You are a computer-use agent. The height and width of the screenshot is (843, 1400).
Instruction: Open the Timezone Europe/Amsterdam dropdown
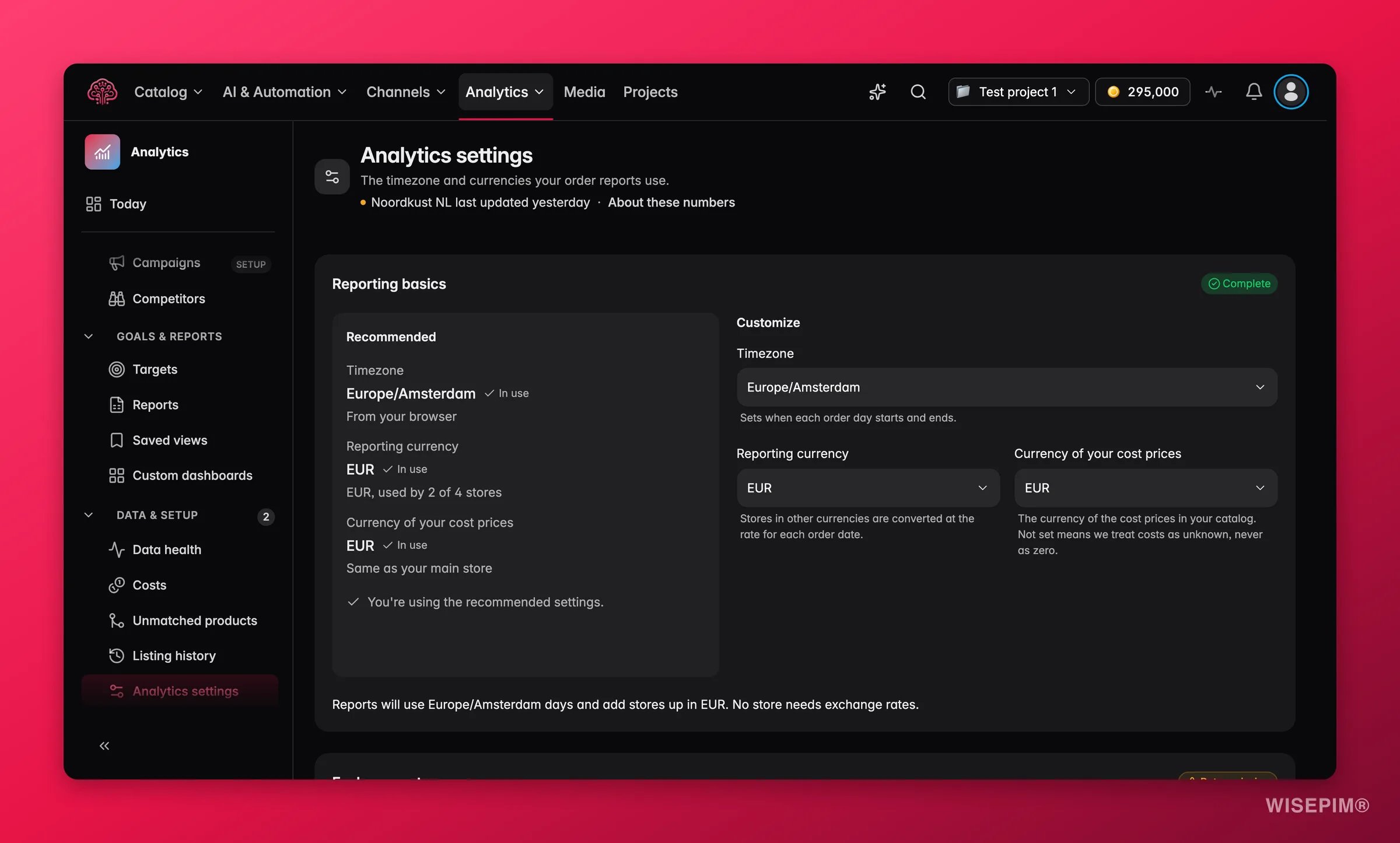[x=1007, y=387]
